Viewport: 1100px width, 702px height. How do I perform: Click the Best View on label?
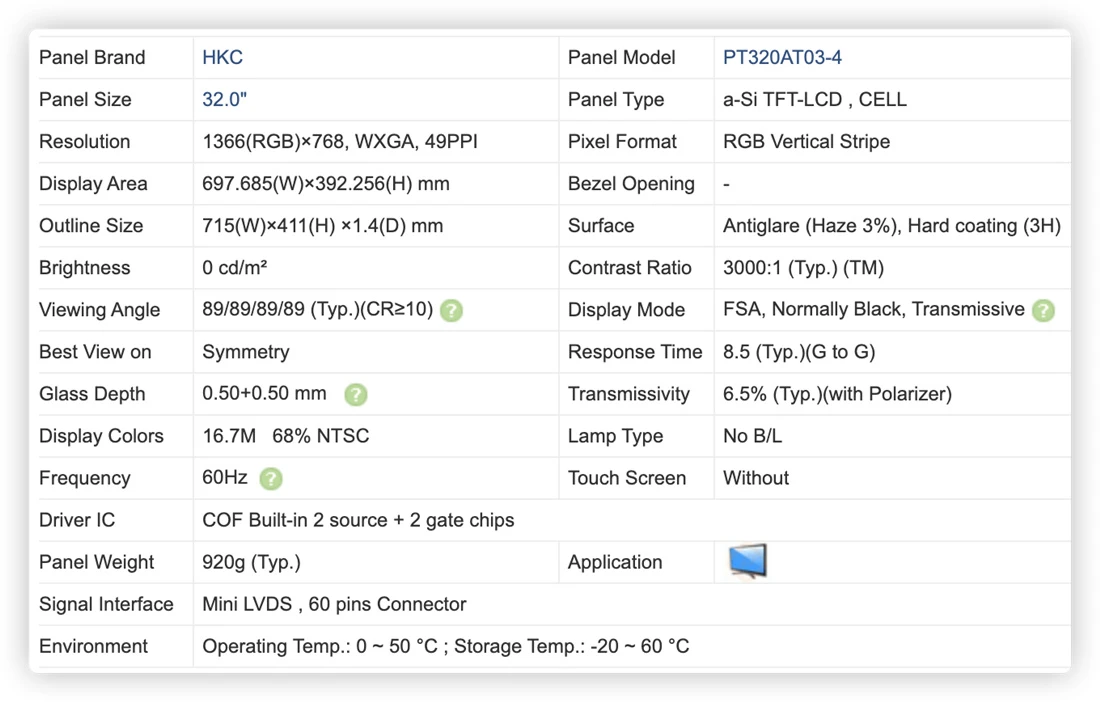(x=95, y=352)
